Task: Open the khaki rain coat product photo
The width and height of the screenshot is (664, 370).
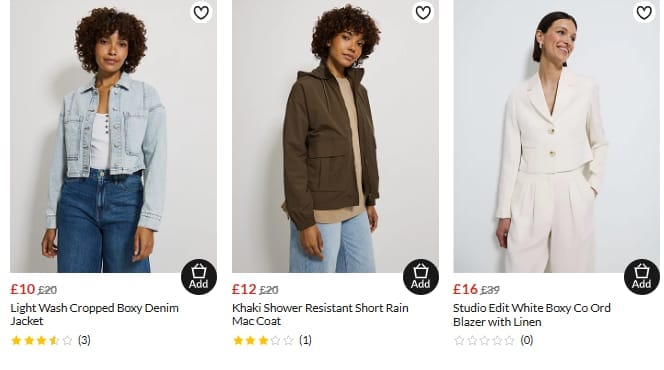Action: point(335,136)
